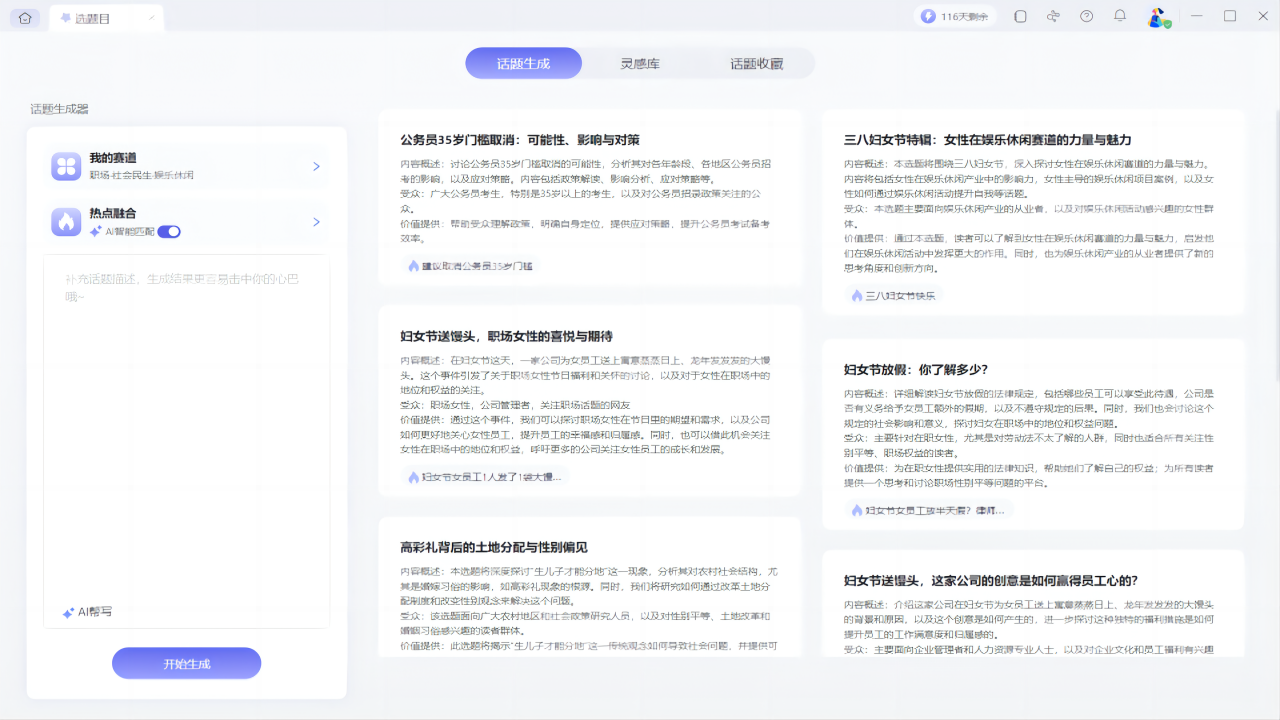
Task: Click the 开始生成 button
Action: [186, 663]
